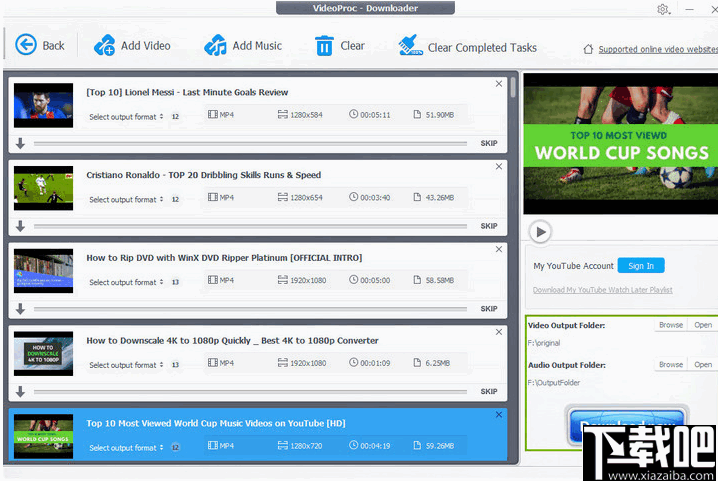Image resolution: width=718 pixels, height=481 pixels.
Task: Click the Add Video icon
Action: pos(104,45)
